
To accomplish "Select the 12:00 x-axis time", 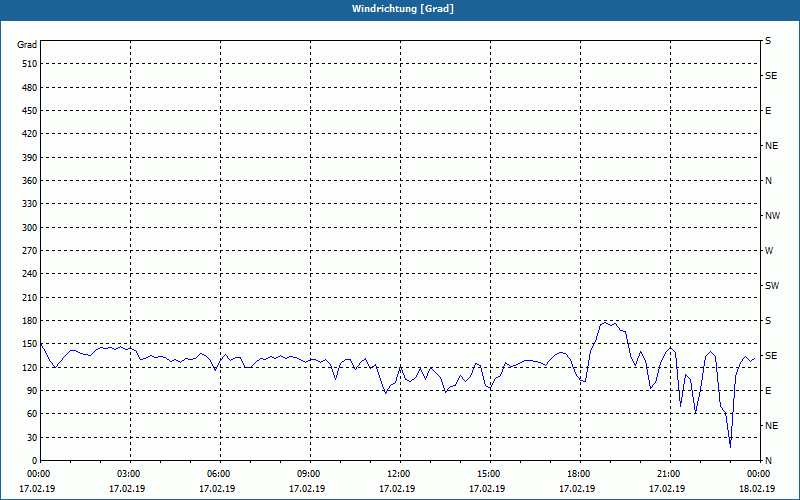I will (397, 474).
